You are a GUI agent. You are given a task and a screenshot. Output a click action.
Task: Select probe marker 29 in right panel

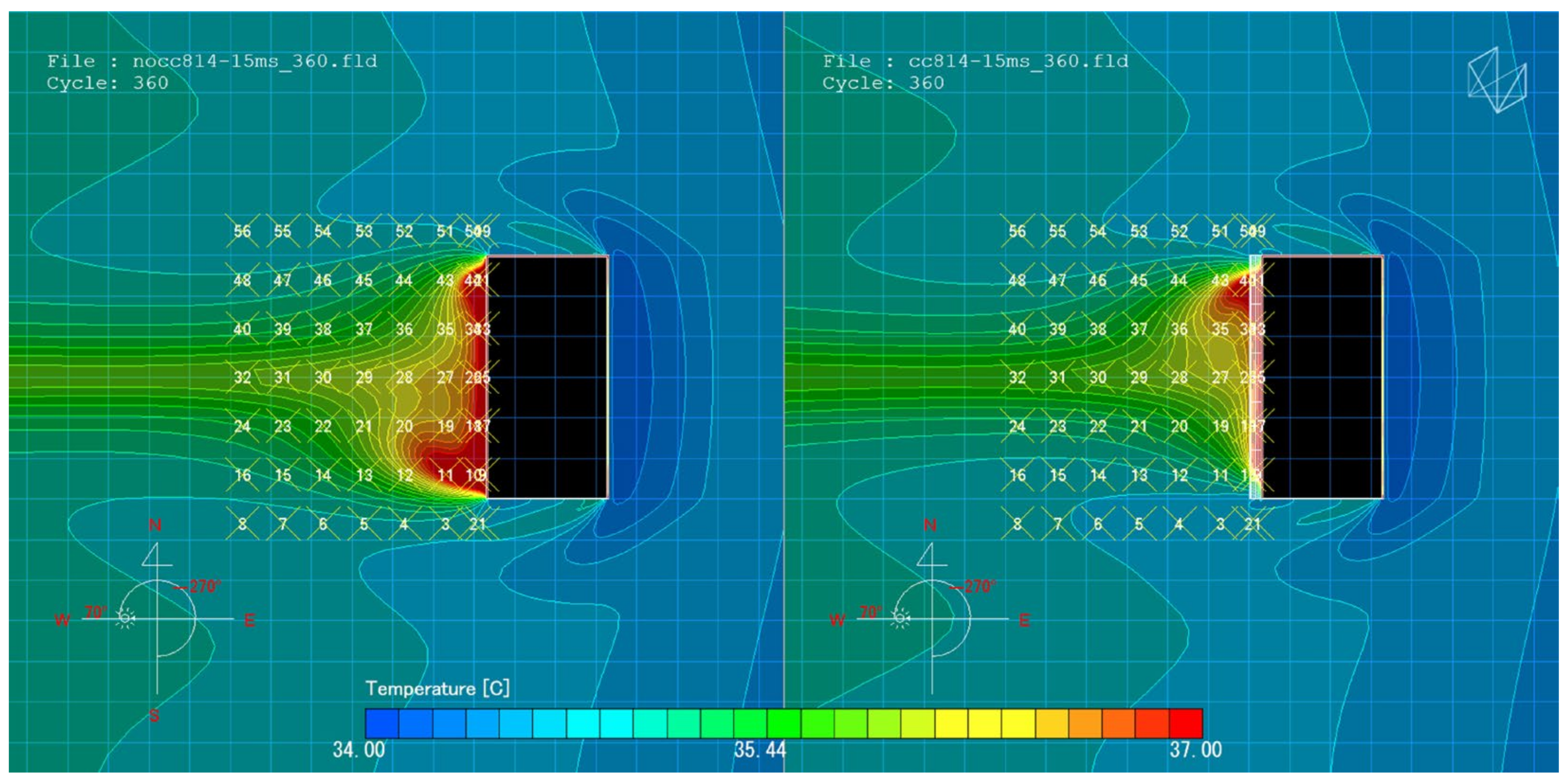pyautogui.click(x=1139, y=377)
